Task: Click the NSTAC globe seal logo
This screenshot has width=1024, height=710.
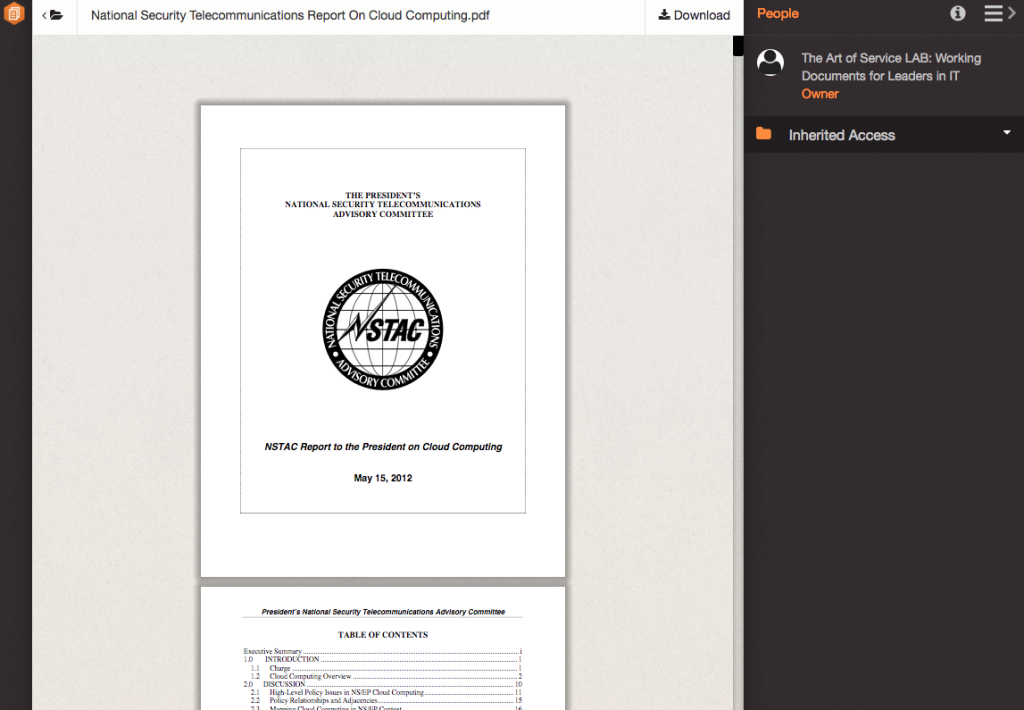Action: (383, 329)
